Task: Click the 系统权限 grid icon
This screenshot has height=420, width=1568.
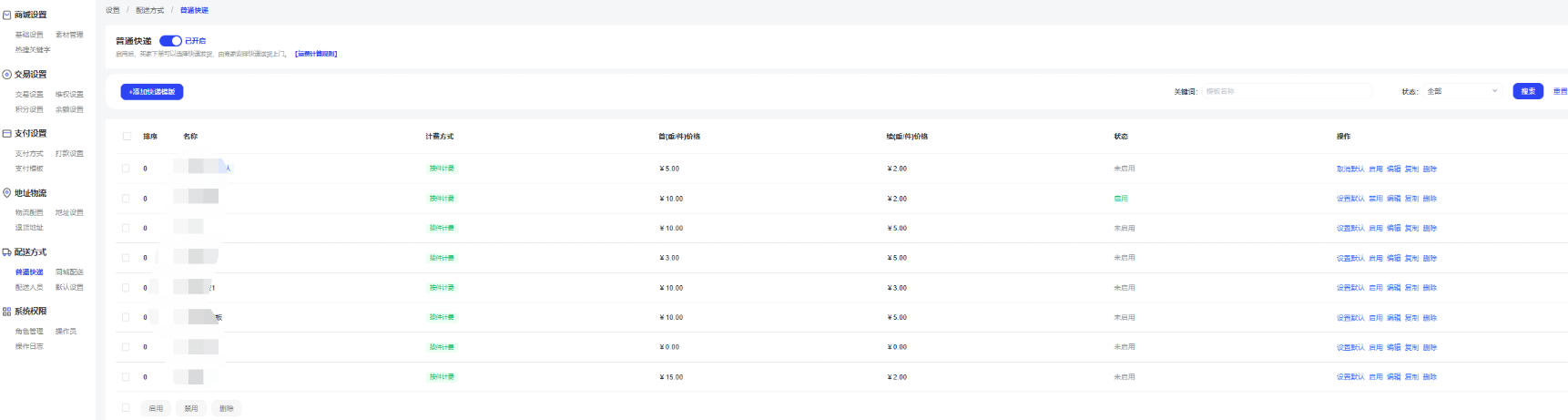Action: tap(7, 312)
